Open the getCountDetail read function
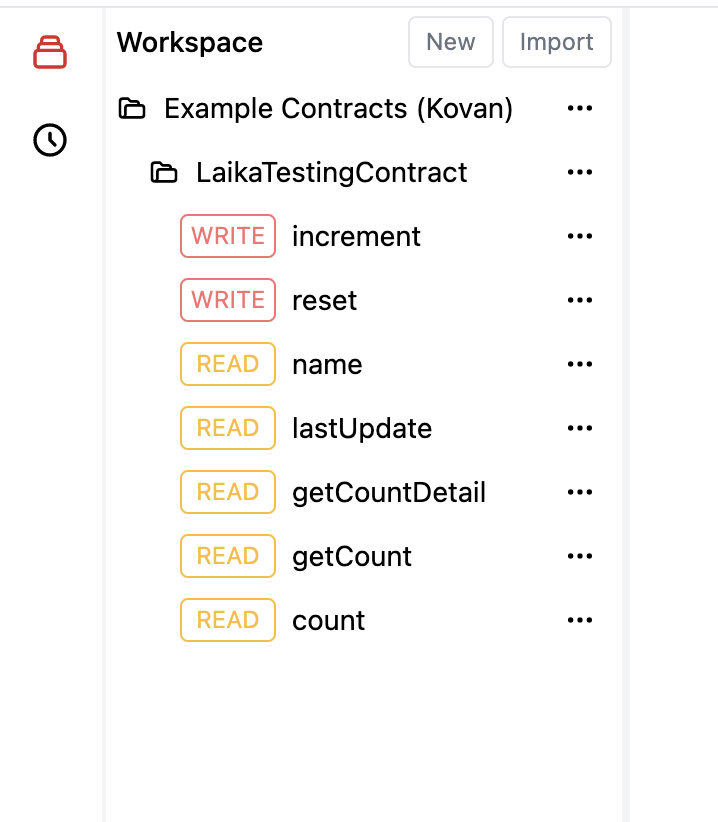Screen dimensions: 718x822 pyautogui.click(x=388, y=493)
